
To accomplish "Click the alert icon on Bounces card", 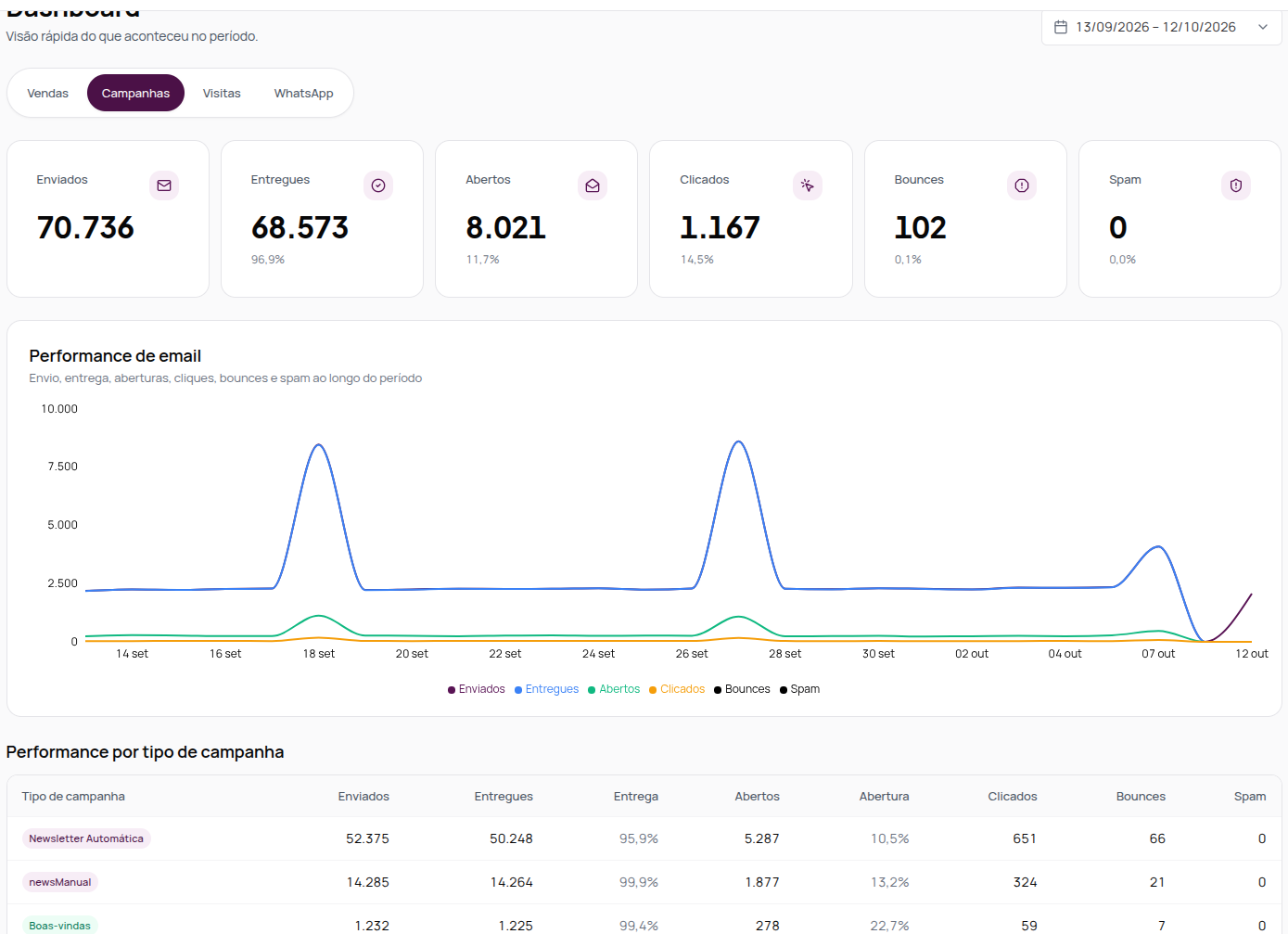I will tap(1022, 185).
